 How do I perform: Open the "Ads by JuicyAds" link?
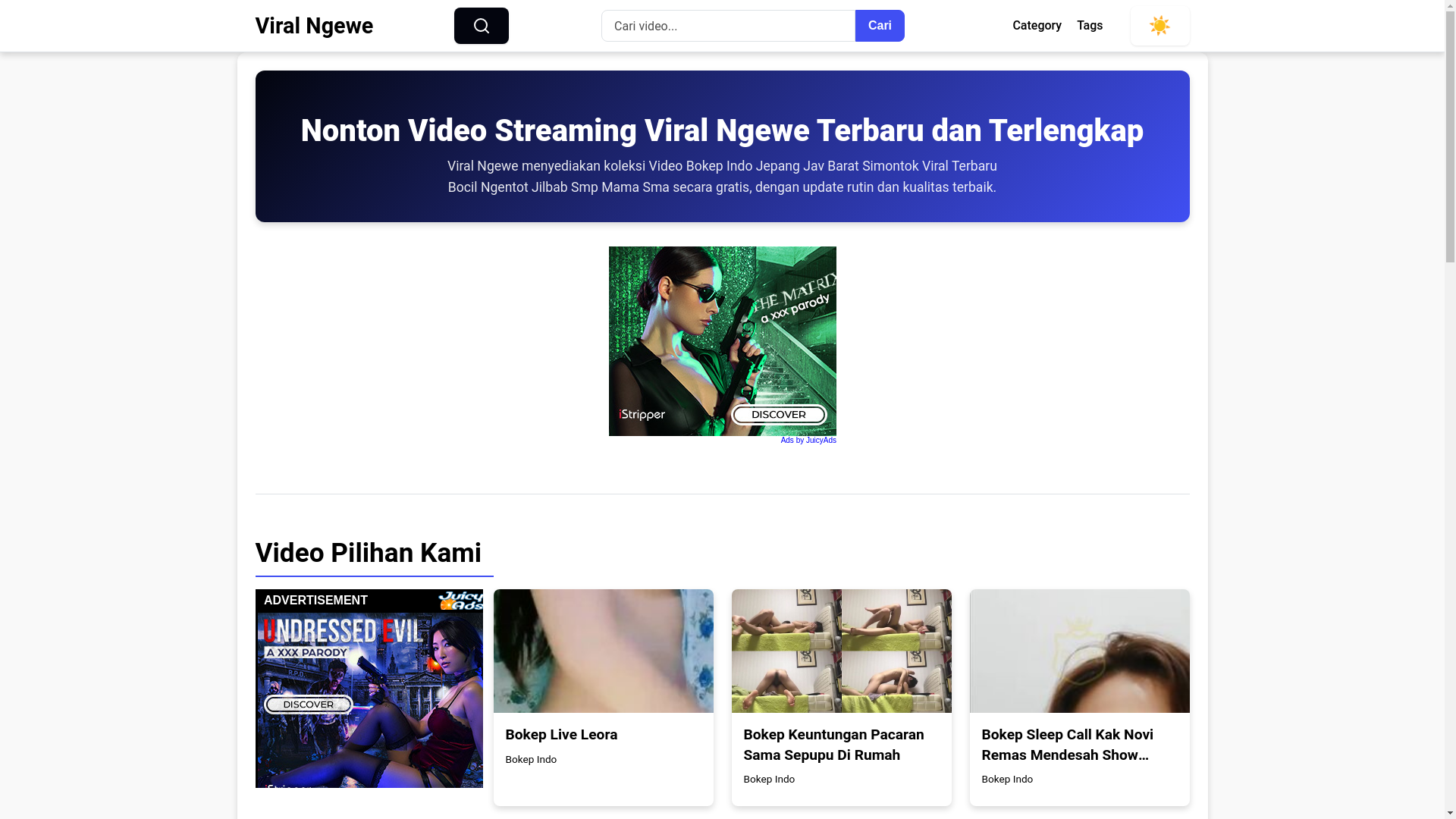[808, 441]
